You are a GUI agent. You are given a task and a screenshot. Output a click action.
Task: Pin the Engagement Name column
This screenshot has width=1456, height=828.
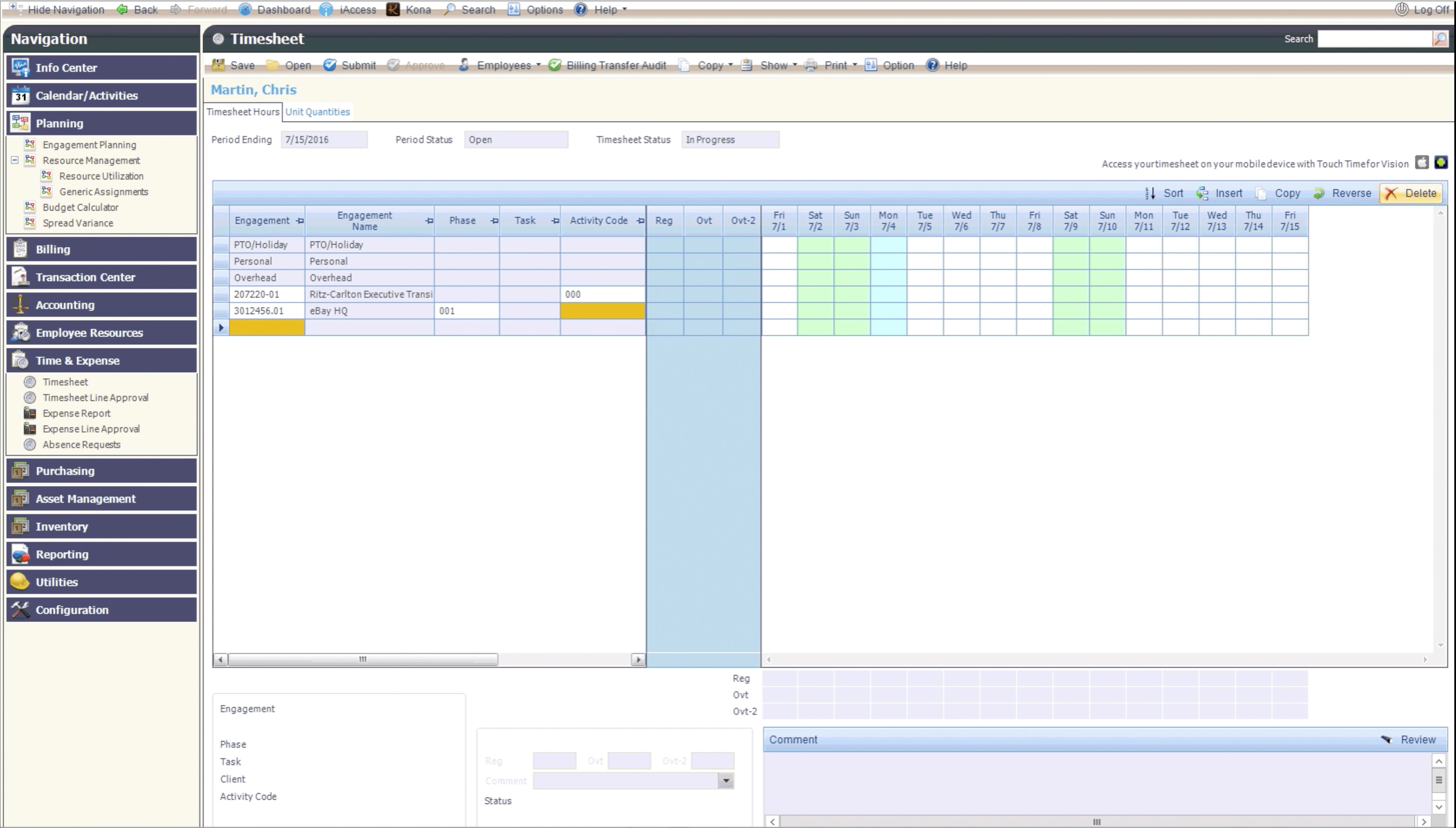pos(429,221)
